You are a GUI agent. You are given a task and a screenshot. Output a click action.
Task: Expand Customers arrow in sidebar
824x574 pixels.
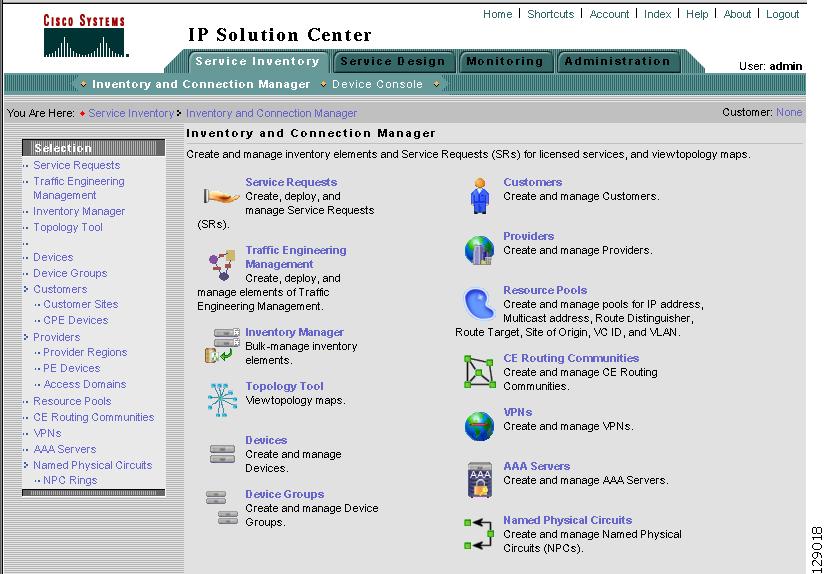click(x=26, y=289)
